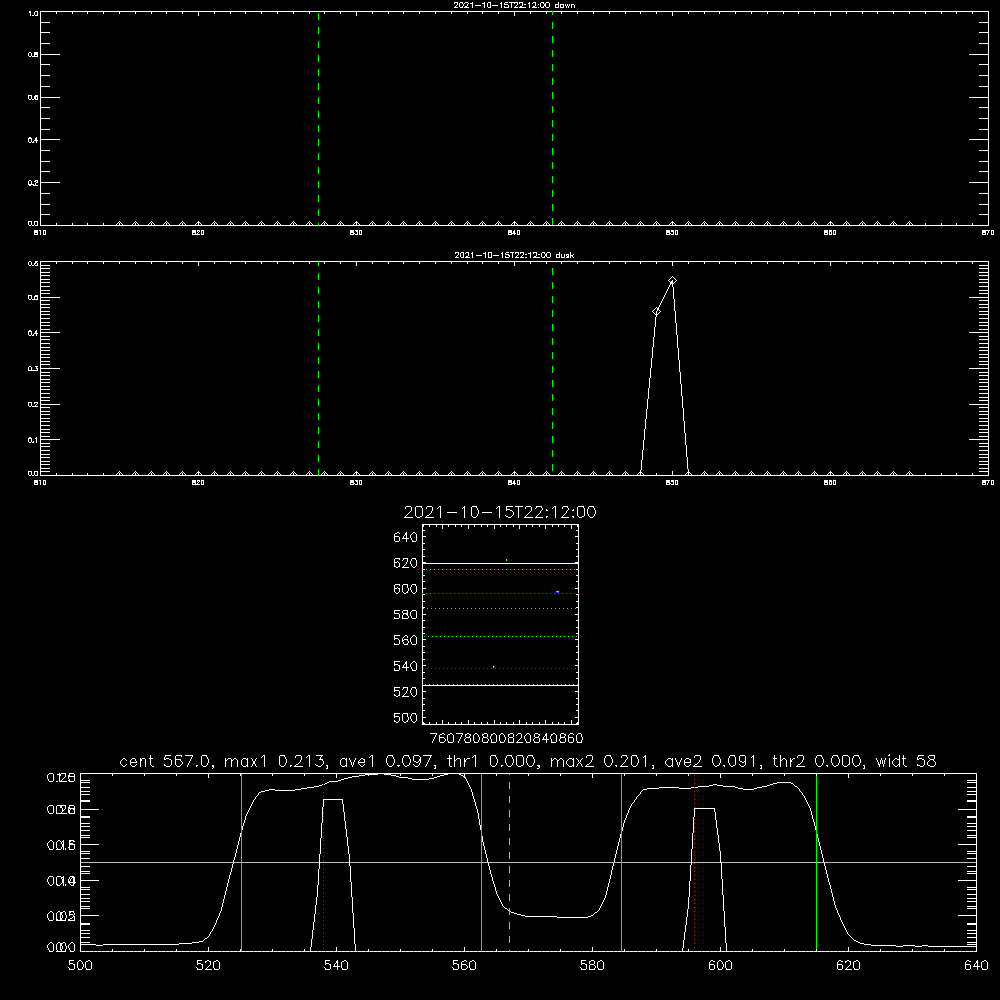The height and width of the screenshot is (1000, 1000).
Task: Select the highest diamond peak marker in dusk plot
Action: coord(672,281)
